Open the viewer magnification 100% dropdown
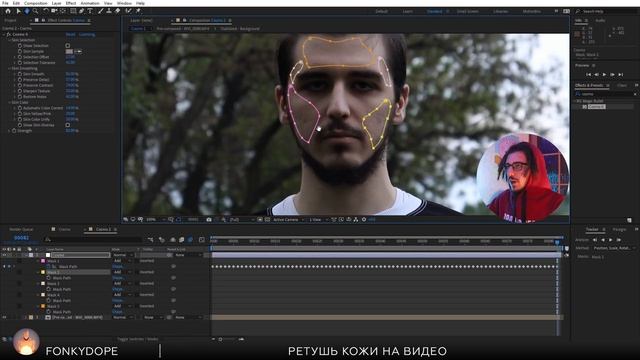 (x=155, y=220)
